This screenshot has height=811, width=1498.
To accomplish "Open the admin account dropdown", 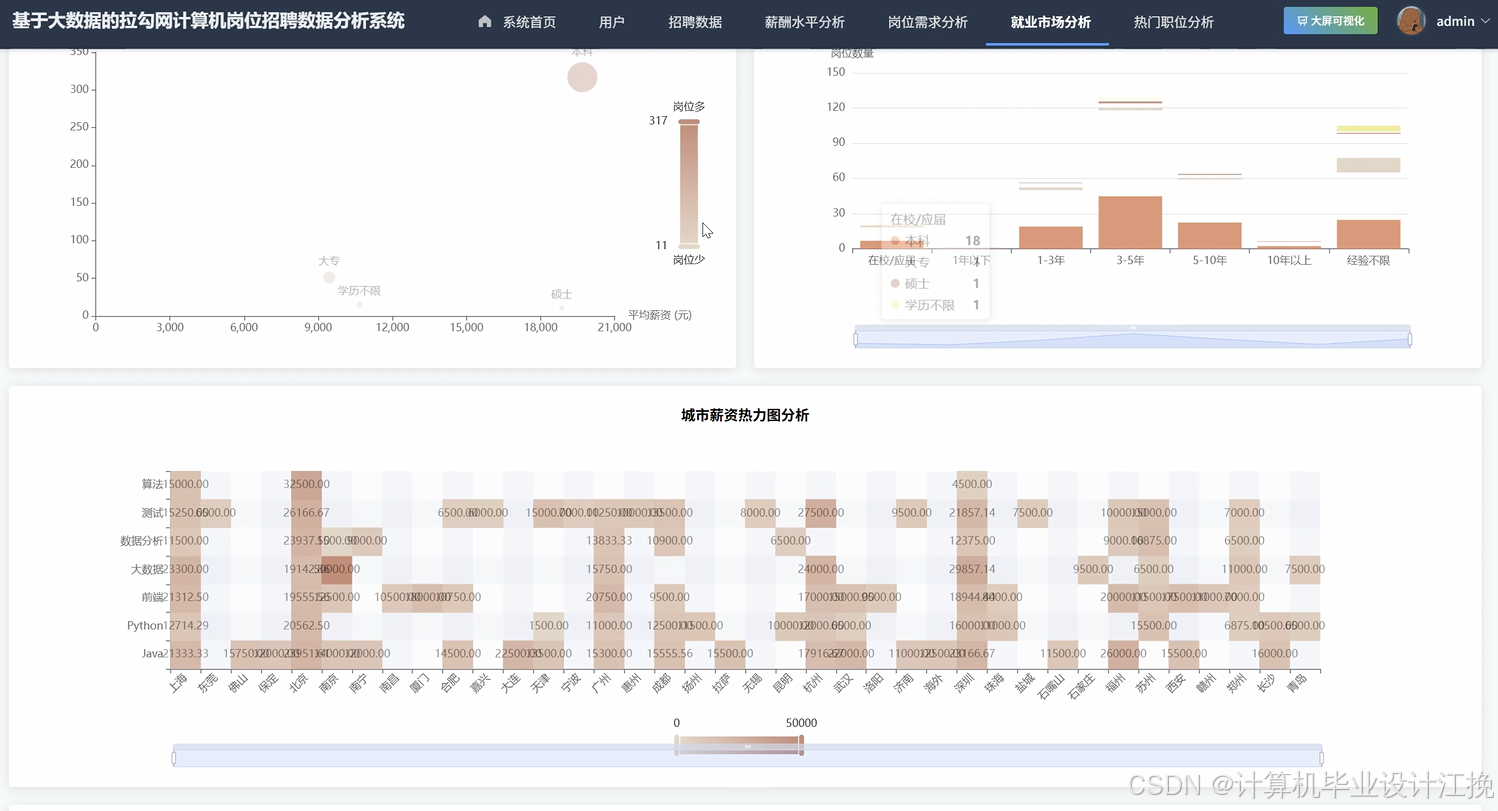I will tap(1456, 21).
